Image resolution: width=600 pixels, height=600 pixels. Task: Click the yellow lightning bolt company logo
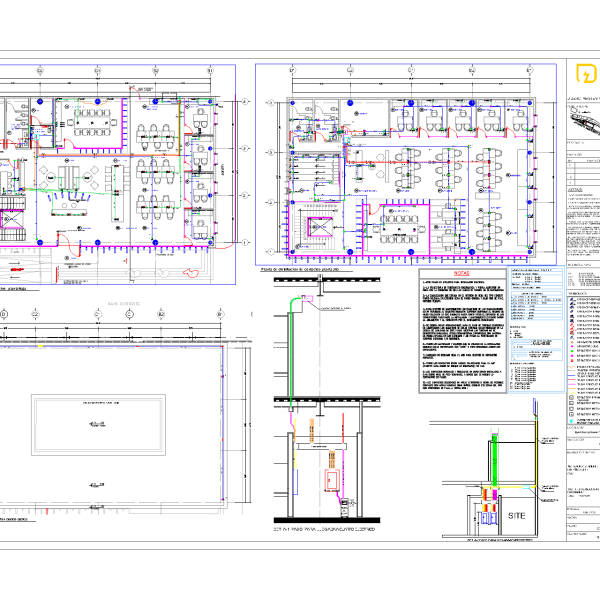[580, 75]
